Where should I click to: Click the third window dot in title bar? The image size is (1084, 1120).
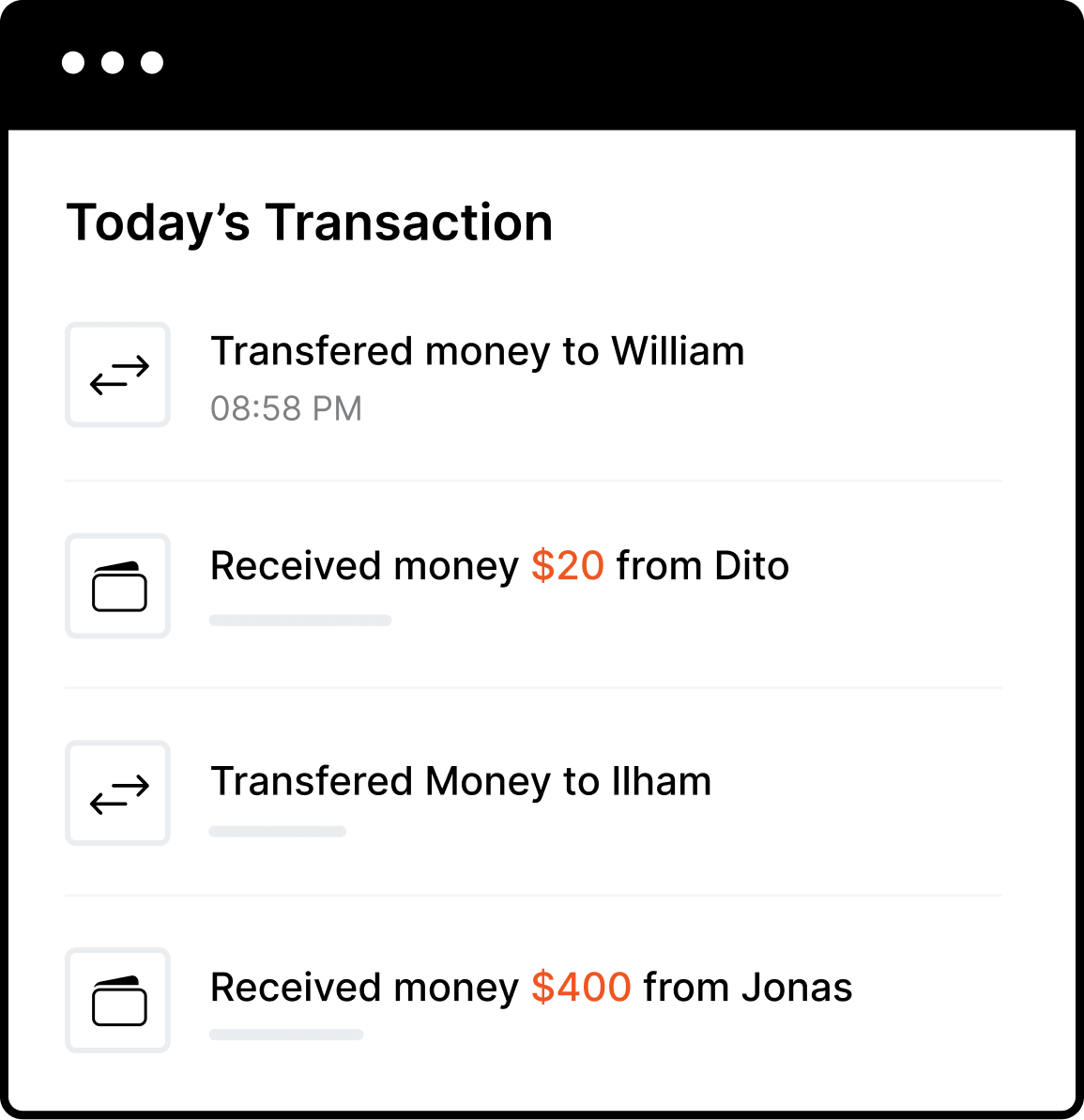tap(152, 63)
